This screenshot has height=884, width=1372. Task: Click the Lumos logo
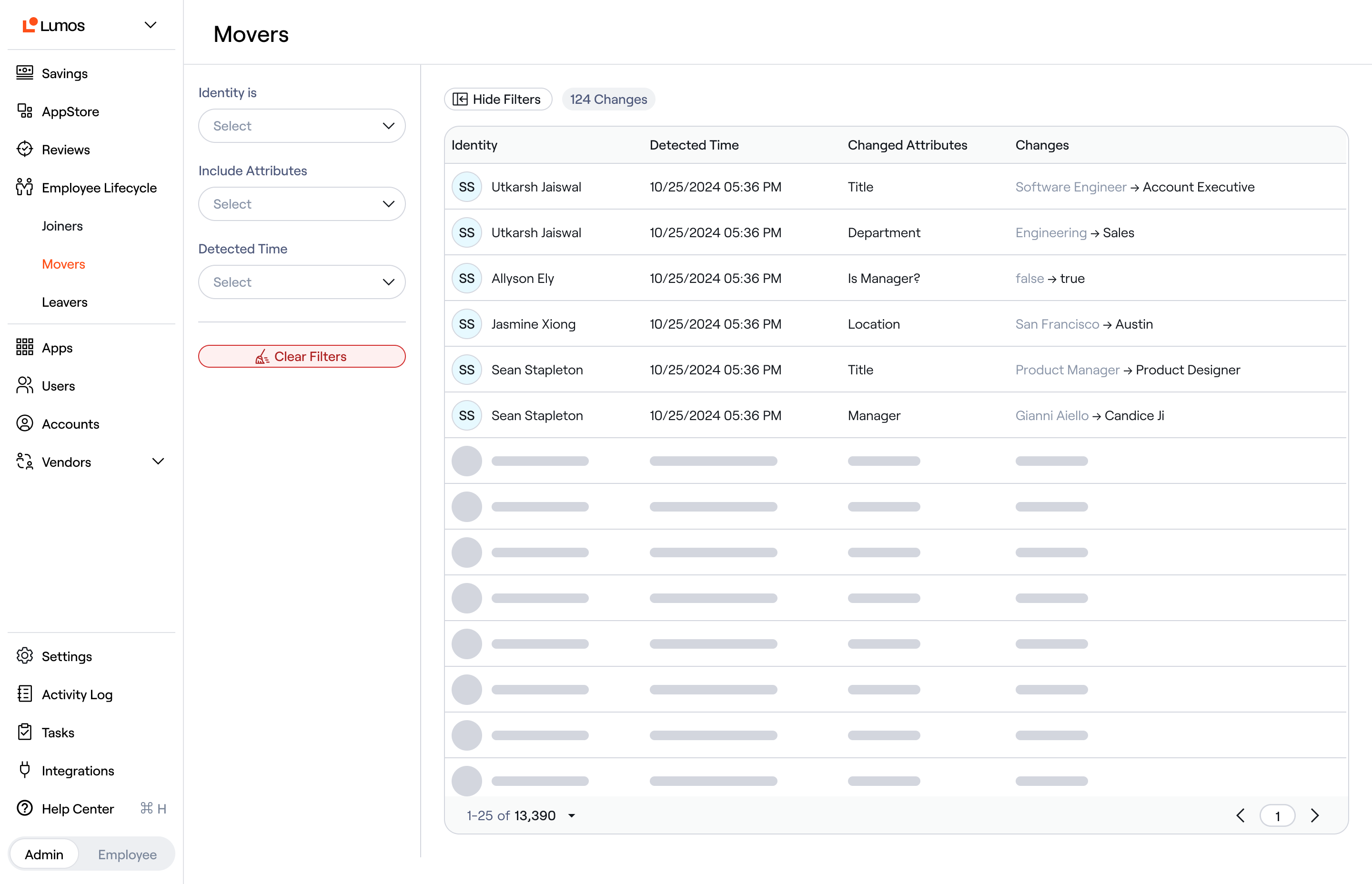pyautogui.click(x=53, y=25)
